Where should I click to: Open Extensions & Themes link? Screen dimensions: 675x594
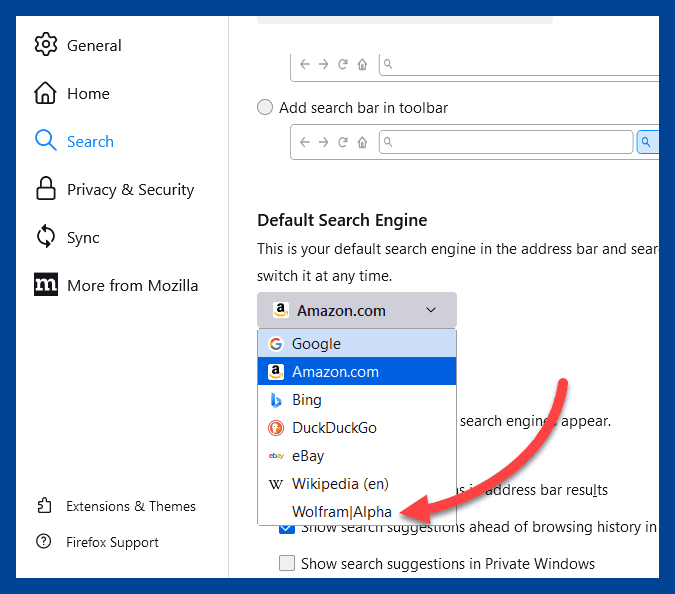(116, 506)
